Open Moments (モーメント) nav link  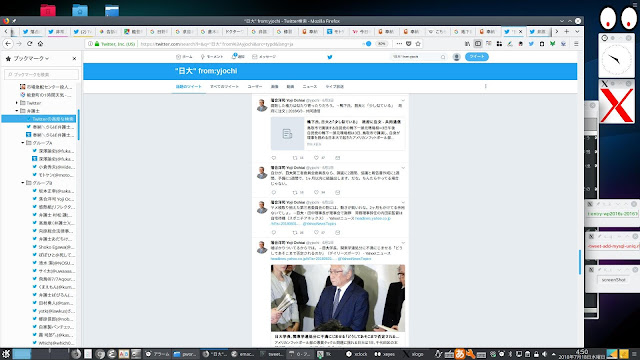(x=211, y=57)
